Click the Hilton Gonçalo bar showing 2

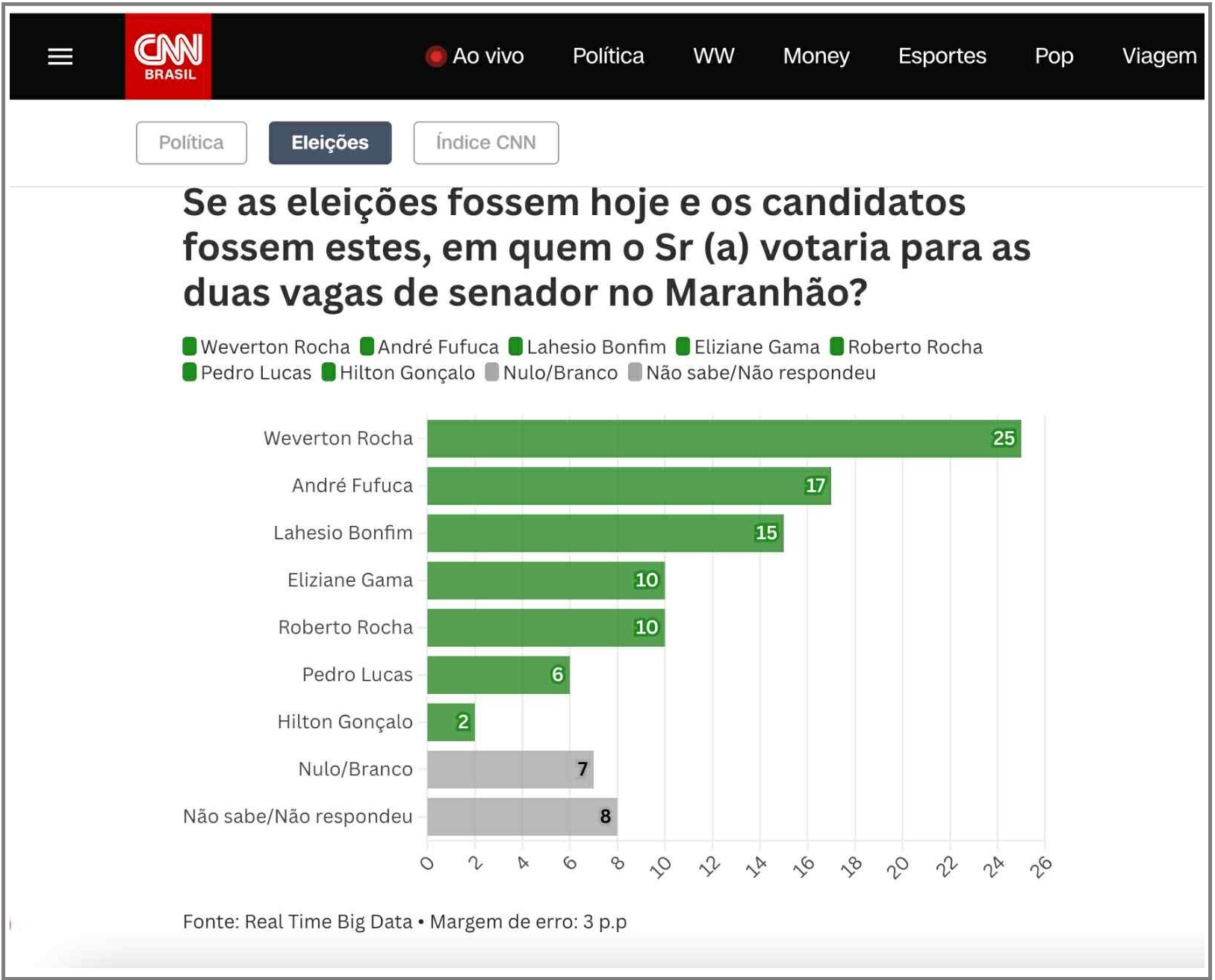coord(450,722)
